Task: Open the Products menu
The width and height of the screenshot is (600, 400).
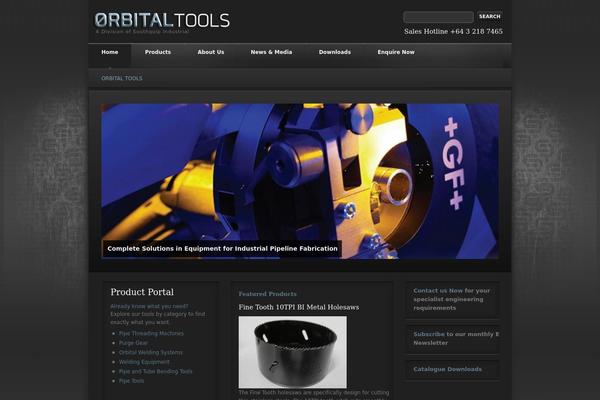Action: coord(158,52)
